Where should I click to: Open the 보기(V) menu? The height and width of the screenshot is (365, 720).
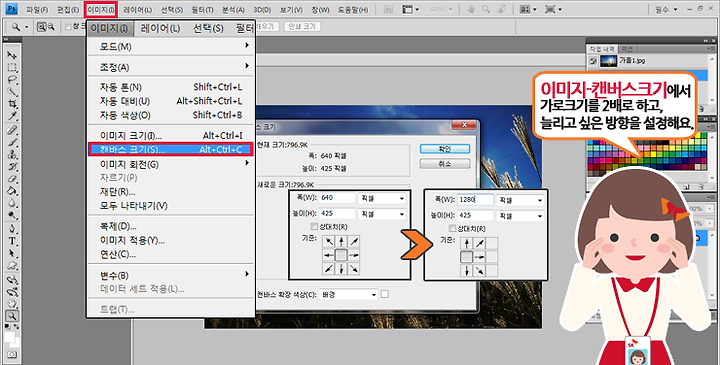(291, 10)
